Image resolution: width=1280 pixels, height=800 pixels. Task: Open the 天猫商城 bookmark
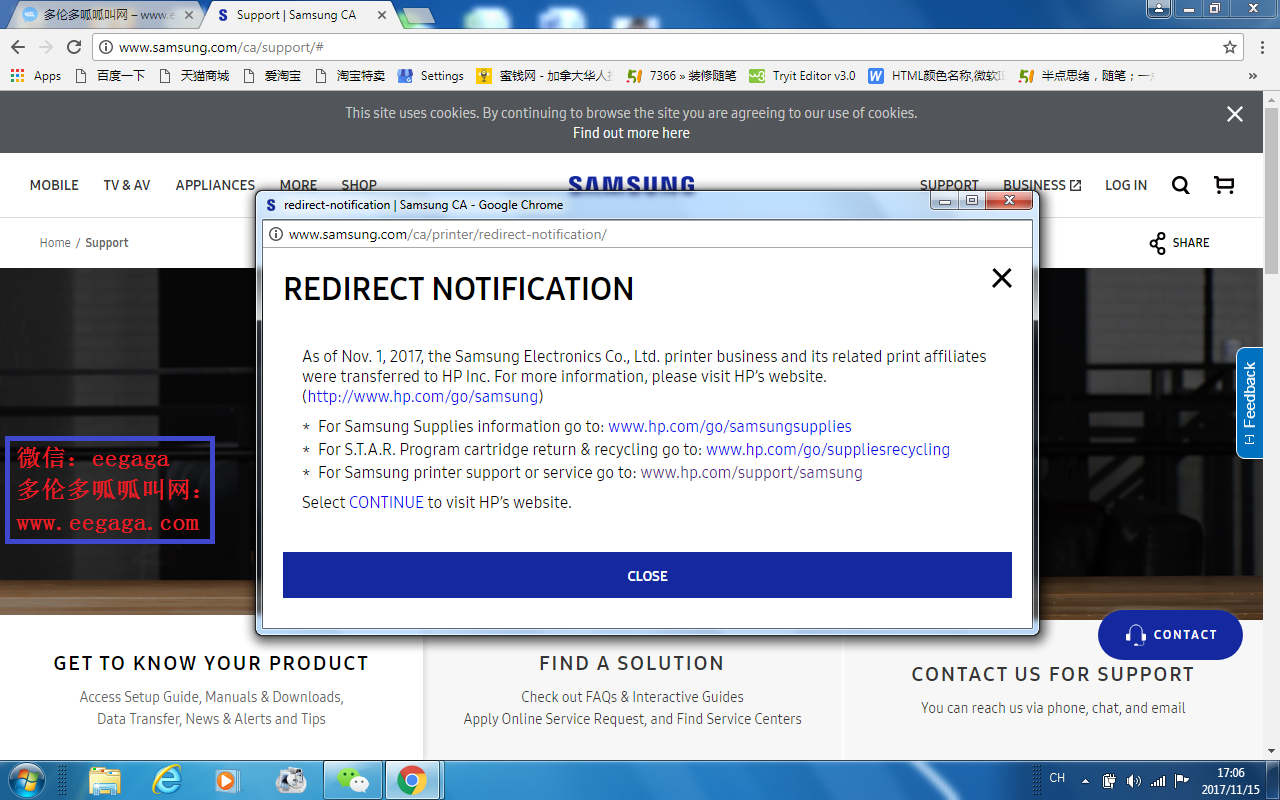(x=194, y=76)
